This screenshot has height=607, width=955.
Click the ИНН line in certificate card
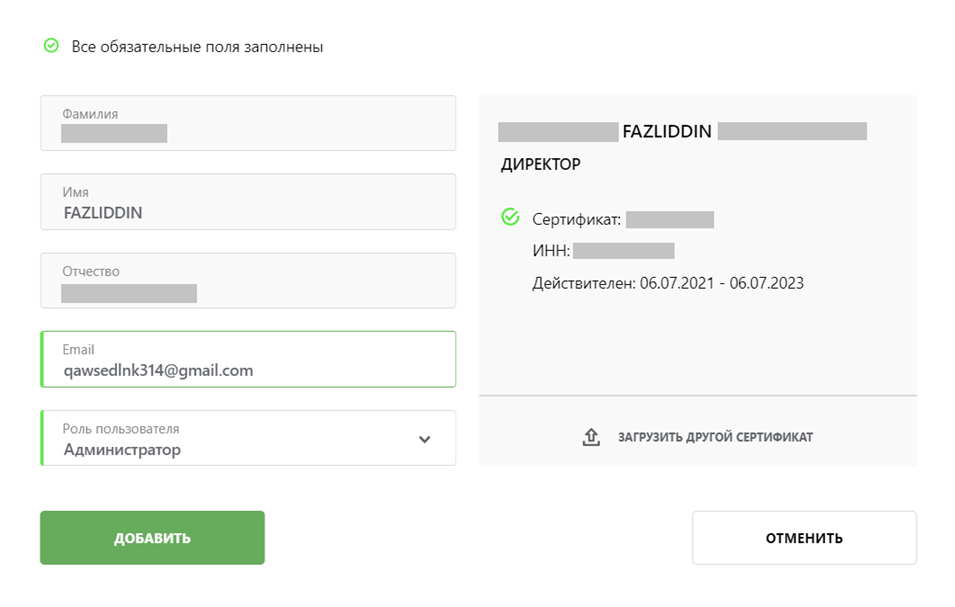[x=603, y=251]
